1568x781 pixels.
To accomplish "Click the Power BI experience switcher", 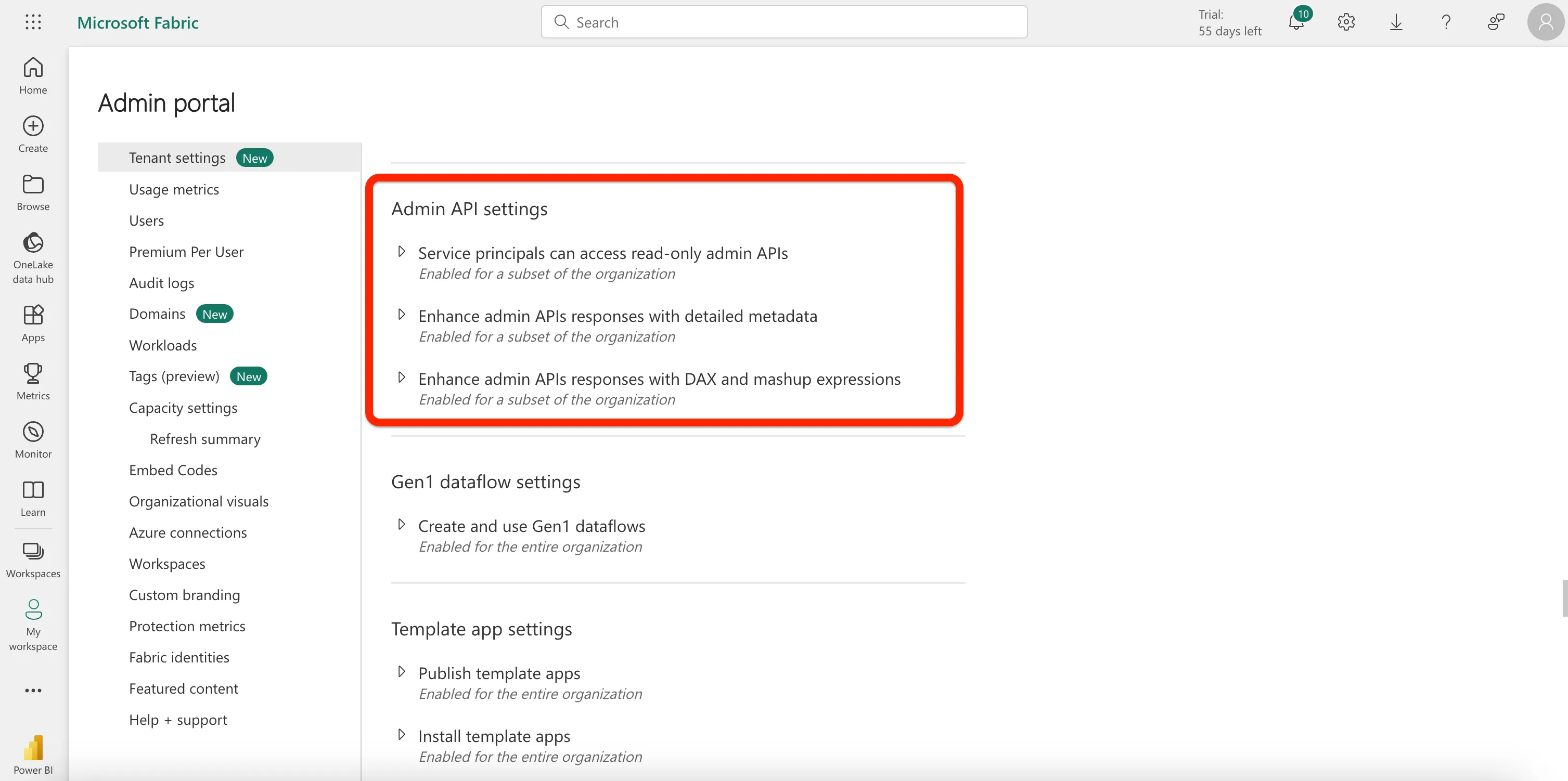I will (33, 754).
